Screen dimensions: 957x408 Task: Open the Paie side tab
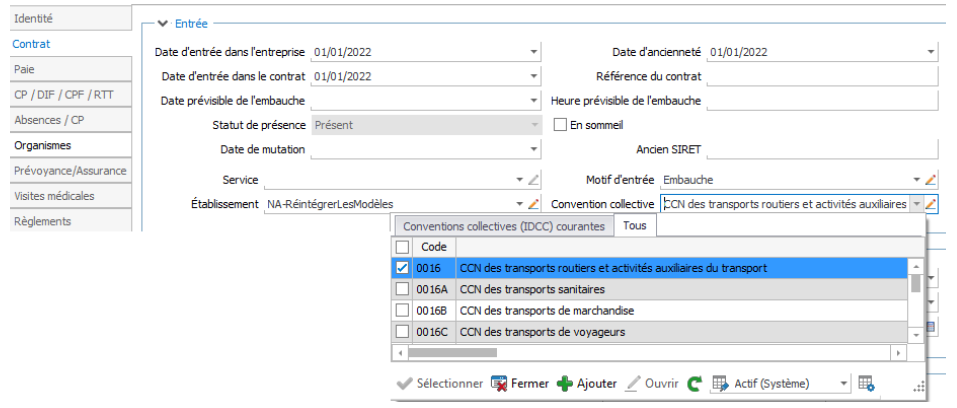71,70
